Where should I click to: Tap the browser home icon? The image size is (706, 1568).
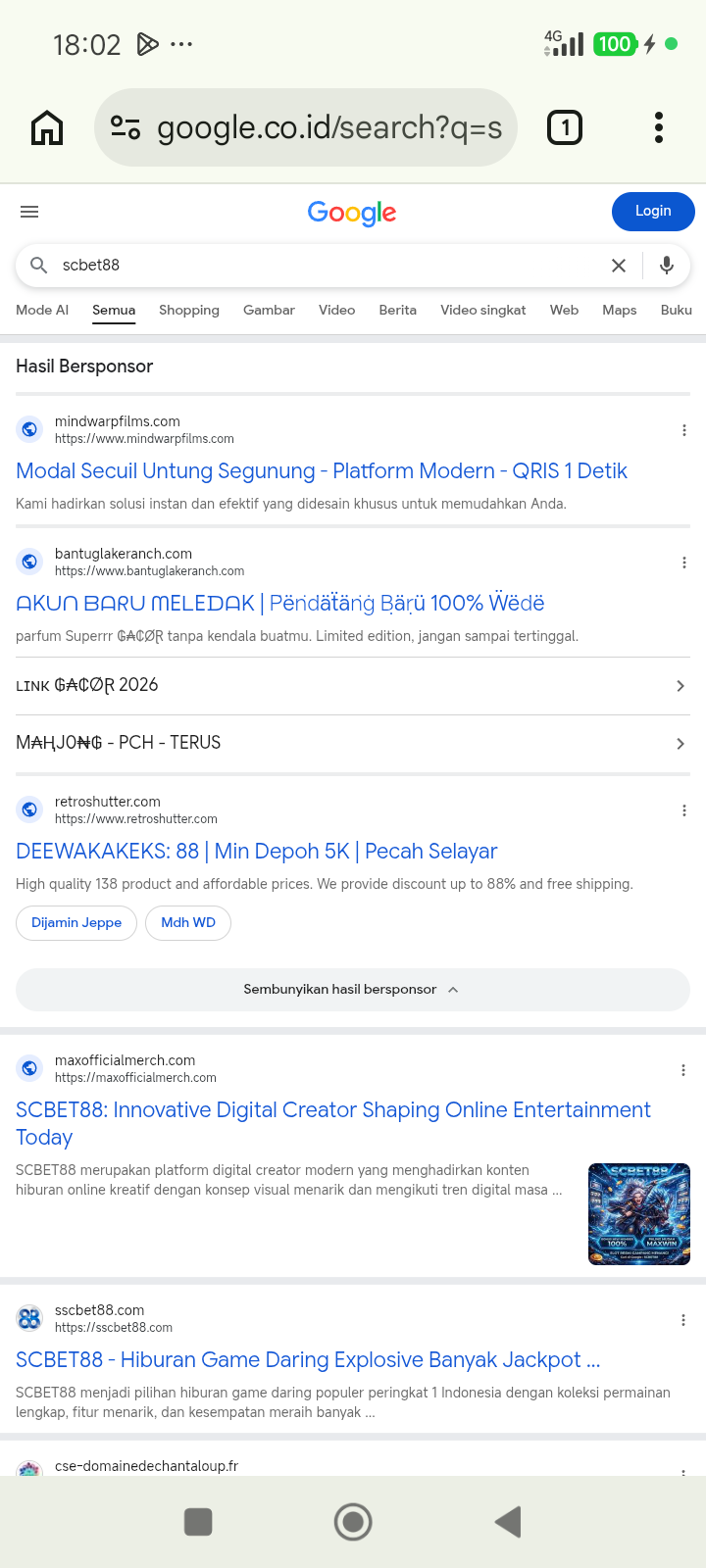(x=47, y=127)
